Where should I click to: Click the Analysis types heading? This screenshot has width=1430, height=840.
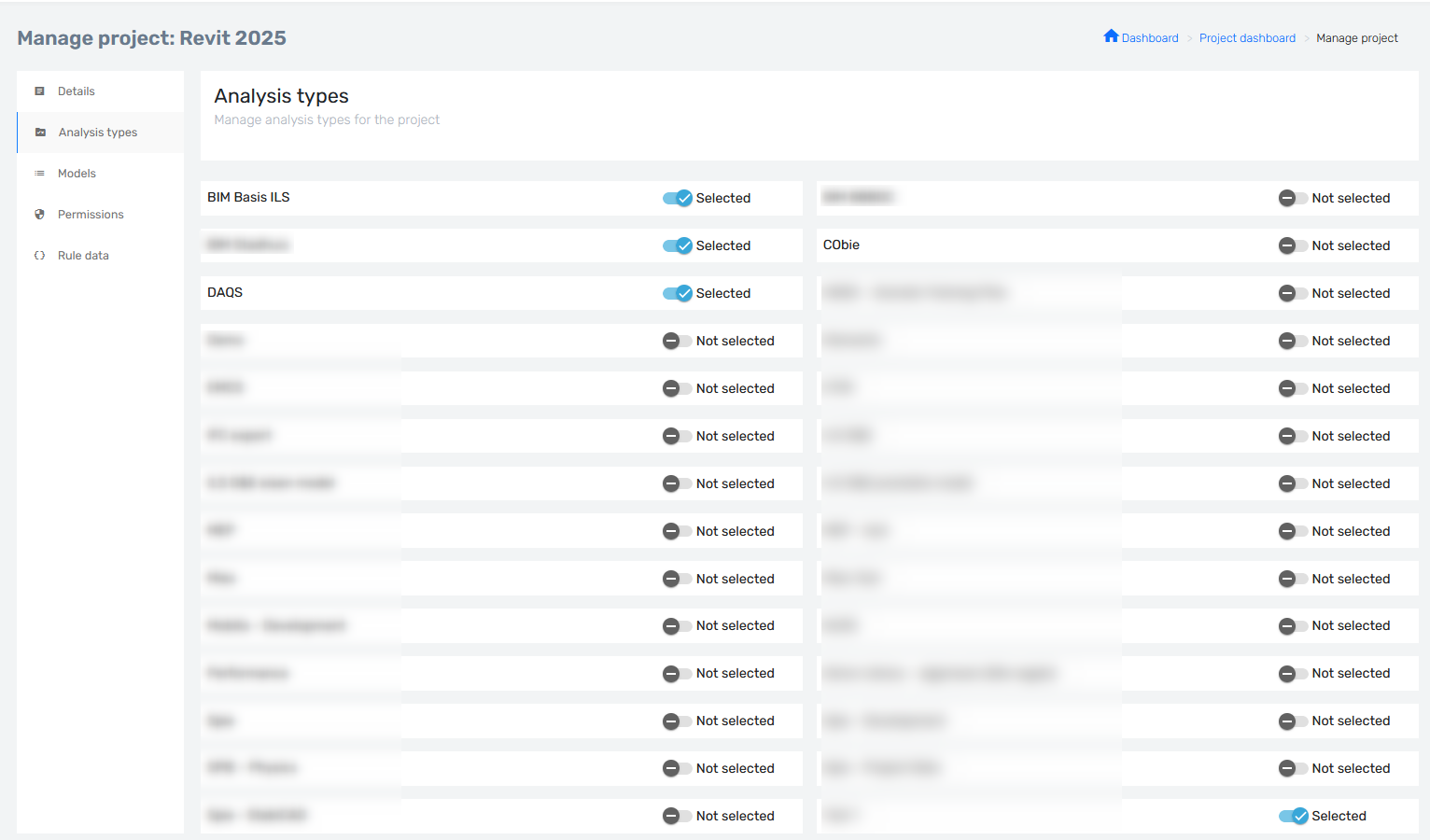(x=281, y=96)
